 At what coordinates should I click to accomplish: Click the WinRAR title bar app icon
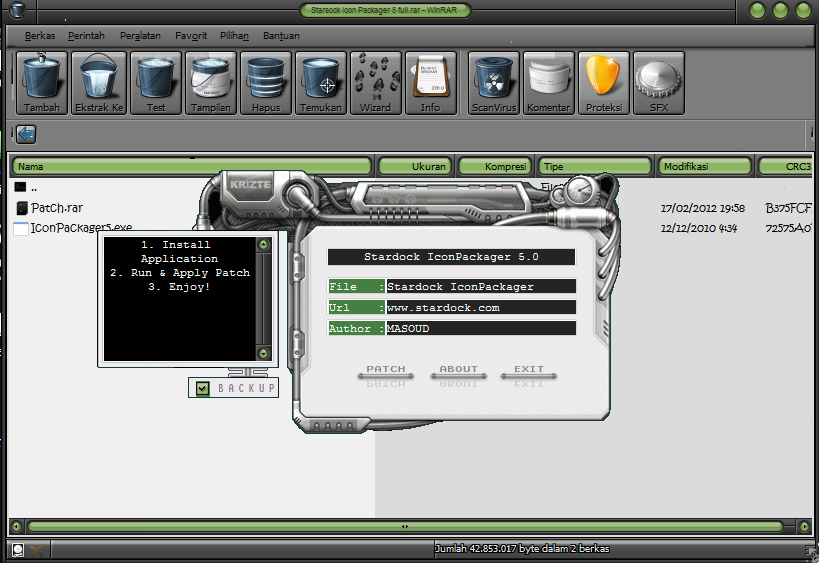18,9
